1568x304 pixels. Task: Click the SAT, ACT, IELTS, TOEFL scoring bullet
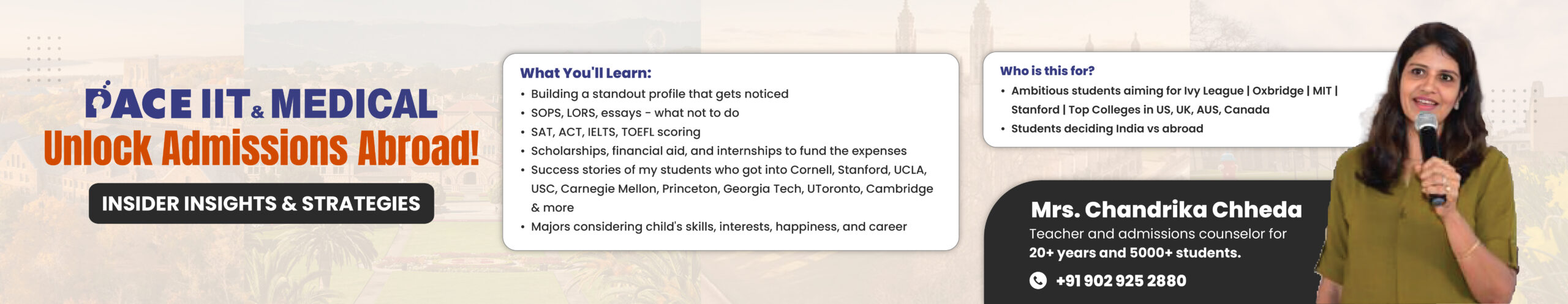point(615,132)
